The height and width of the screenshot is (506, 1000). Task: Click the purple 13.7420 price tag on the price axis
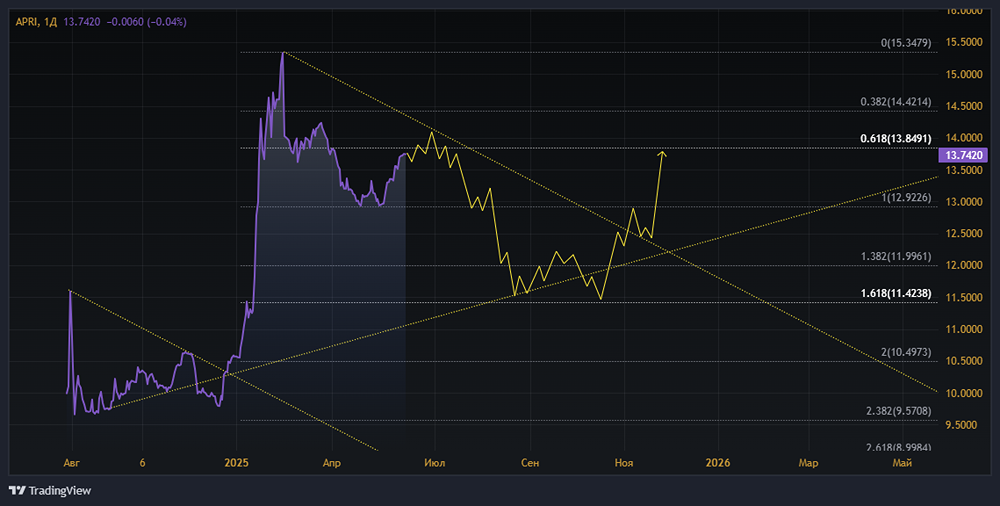point(963,155)
